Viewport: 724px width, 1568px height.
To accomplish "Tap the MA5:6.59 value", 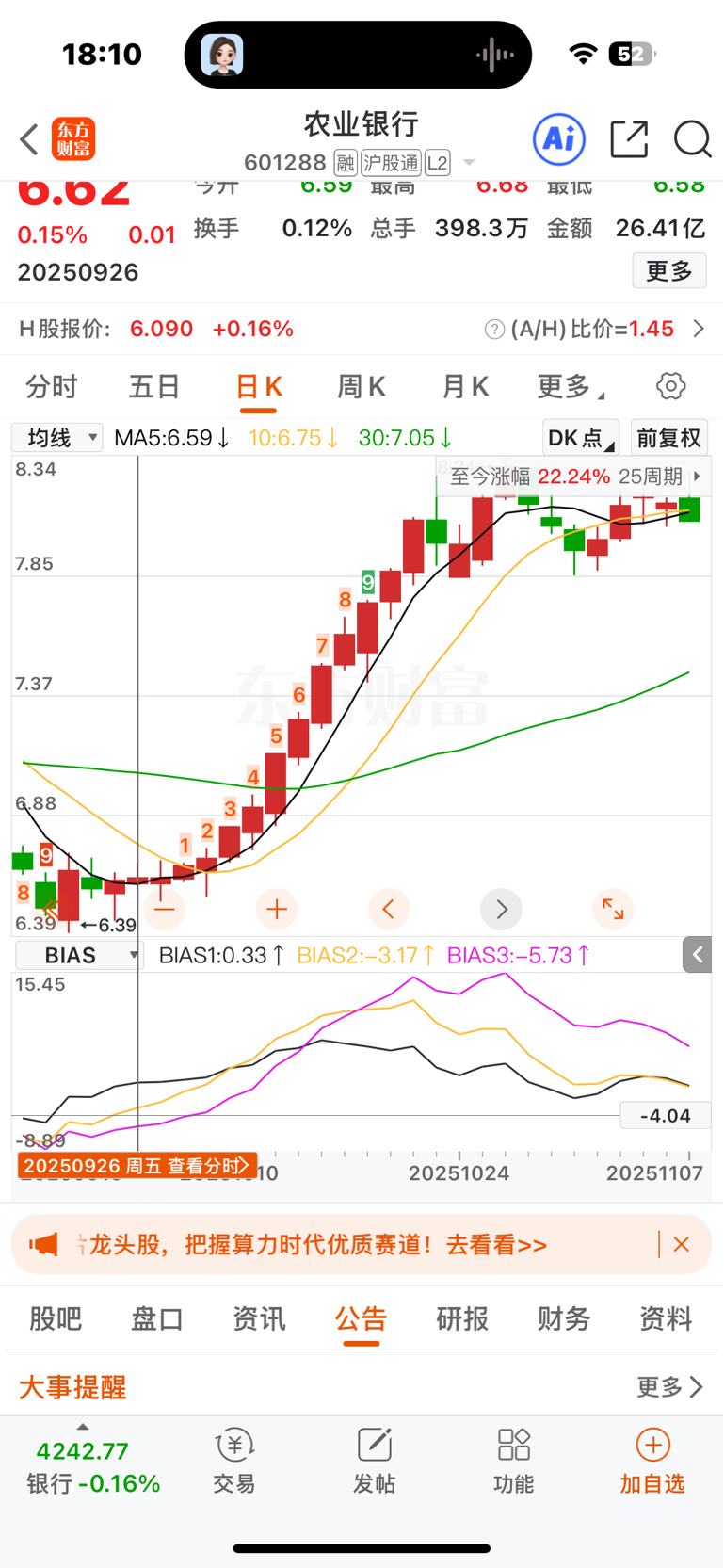I will (x=171, y=438).
